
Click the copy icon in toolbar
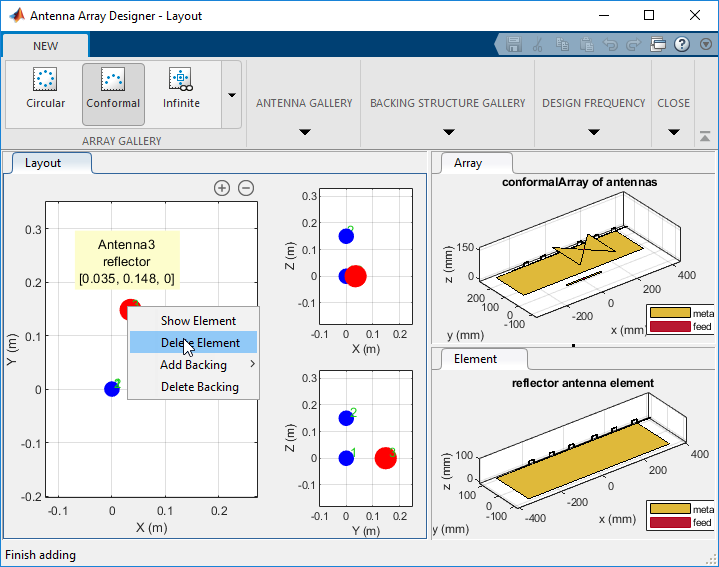563,44
